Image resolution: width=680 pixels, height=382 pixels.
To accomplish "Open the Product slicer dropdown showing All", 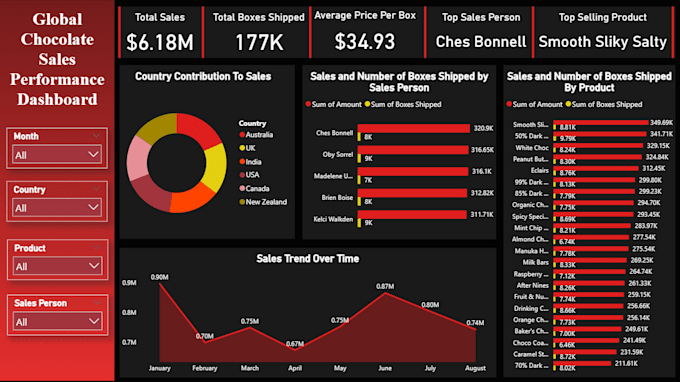I will 57,266.
